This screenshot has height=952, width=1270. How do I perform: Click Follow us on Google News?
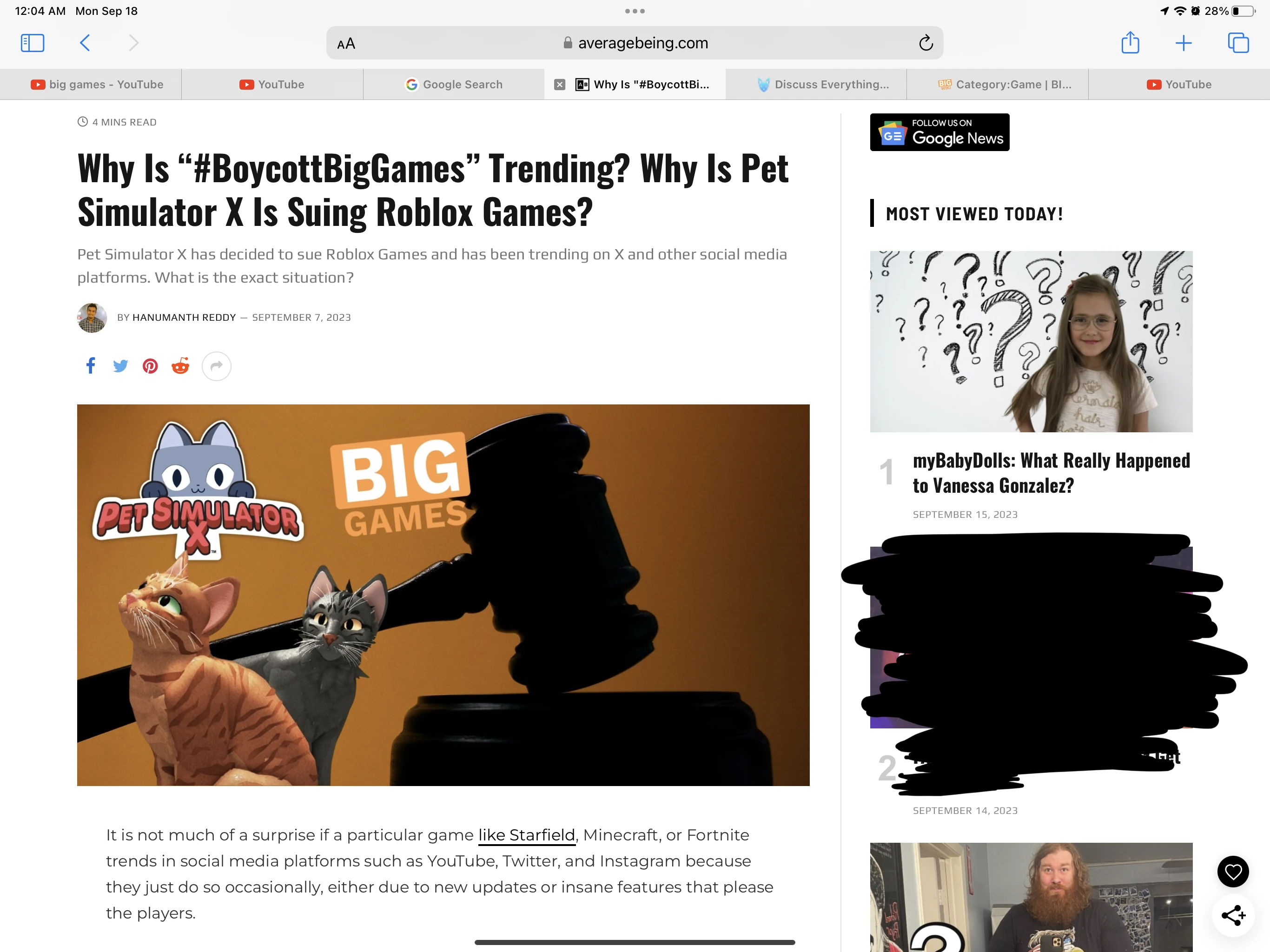point(939,132)
